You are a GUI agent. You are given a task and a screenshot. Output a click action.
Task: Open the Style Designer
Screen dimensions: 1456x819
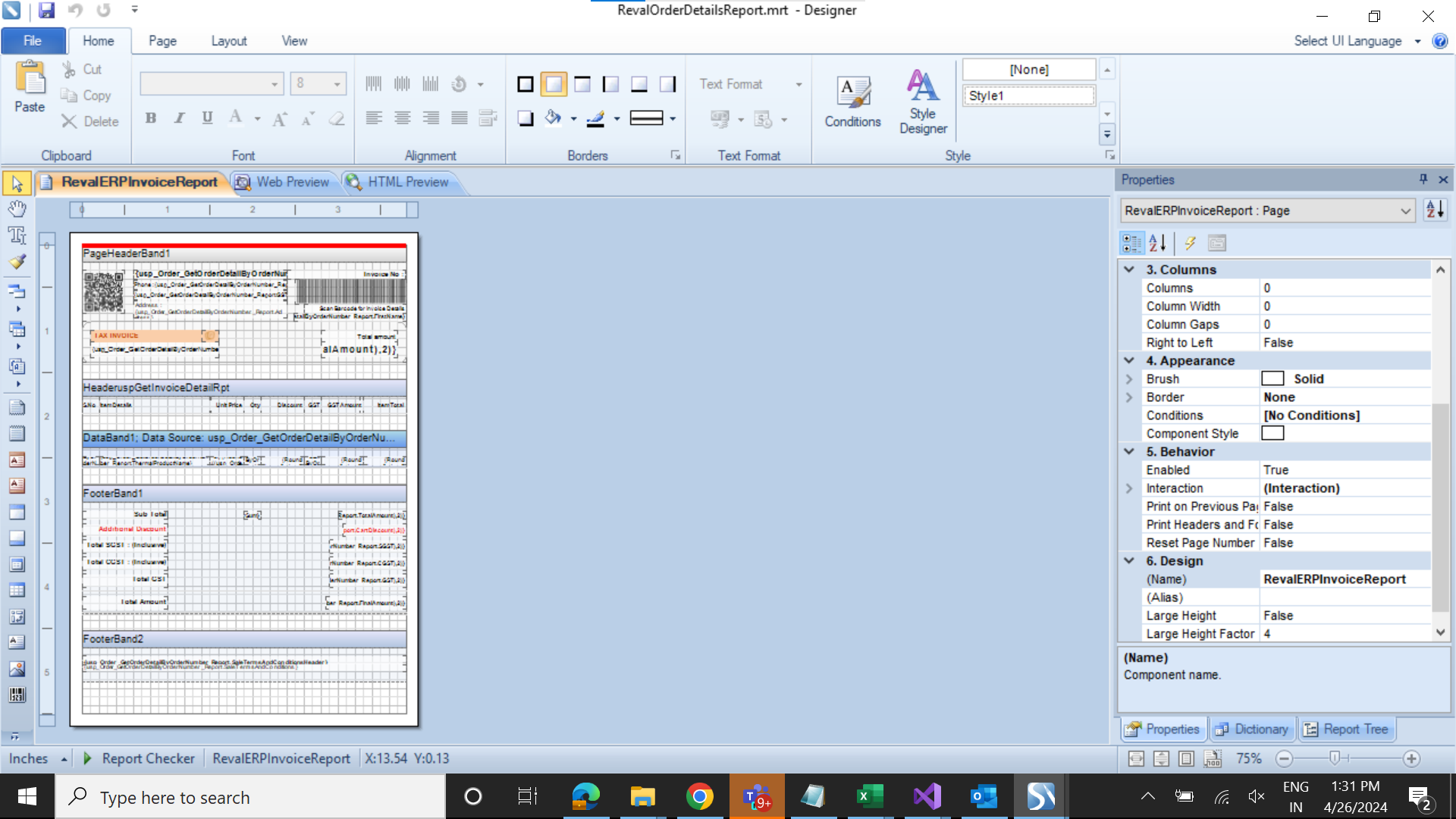pyautogui.click(x=923, y=102)
